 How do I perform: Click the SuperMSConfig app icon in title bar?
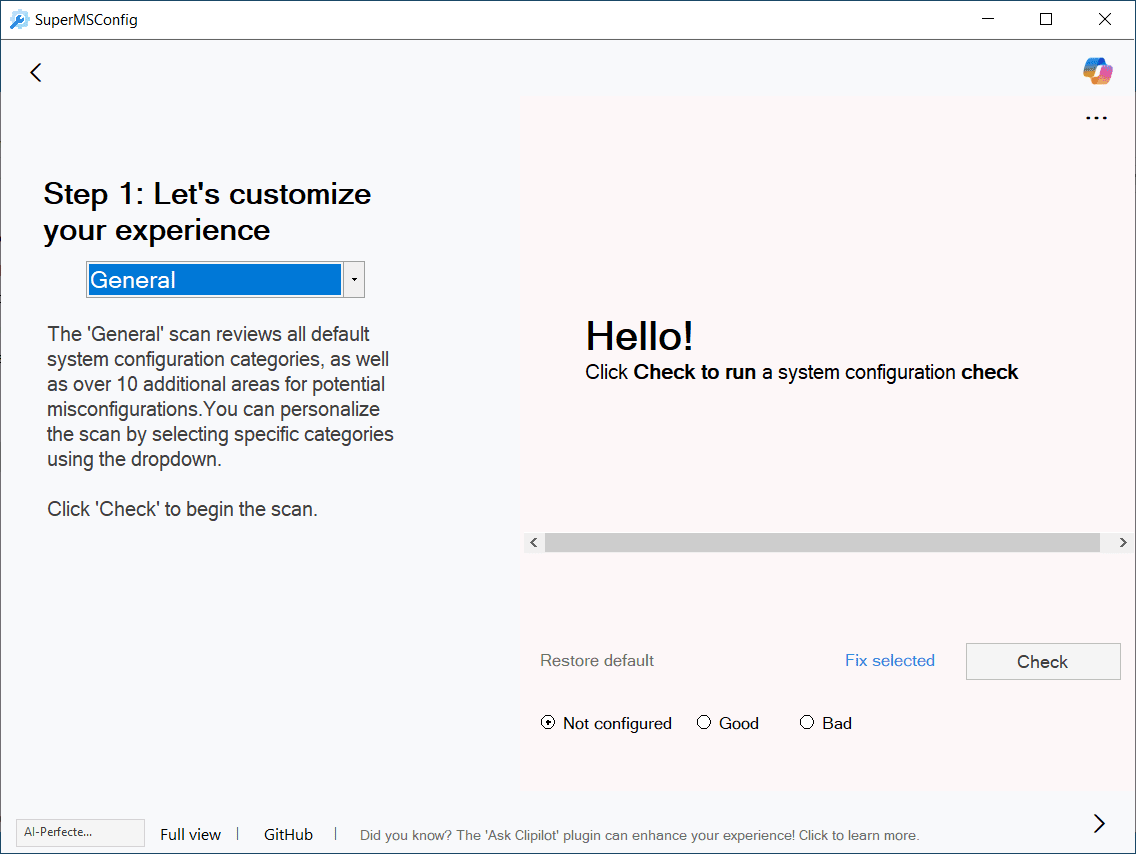pyautogui.click(x=19, y=19)
